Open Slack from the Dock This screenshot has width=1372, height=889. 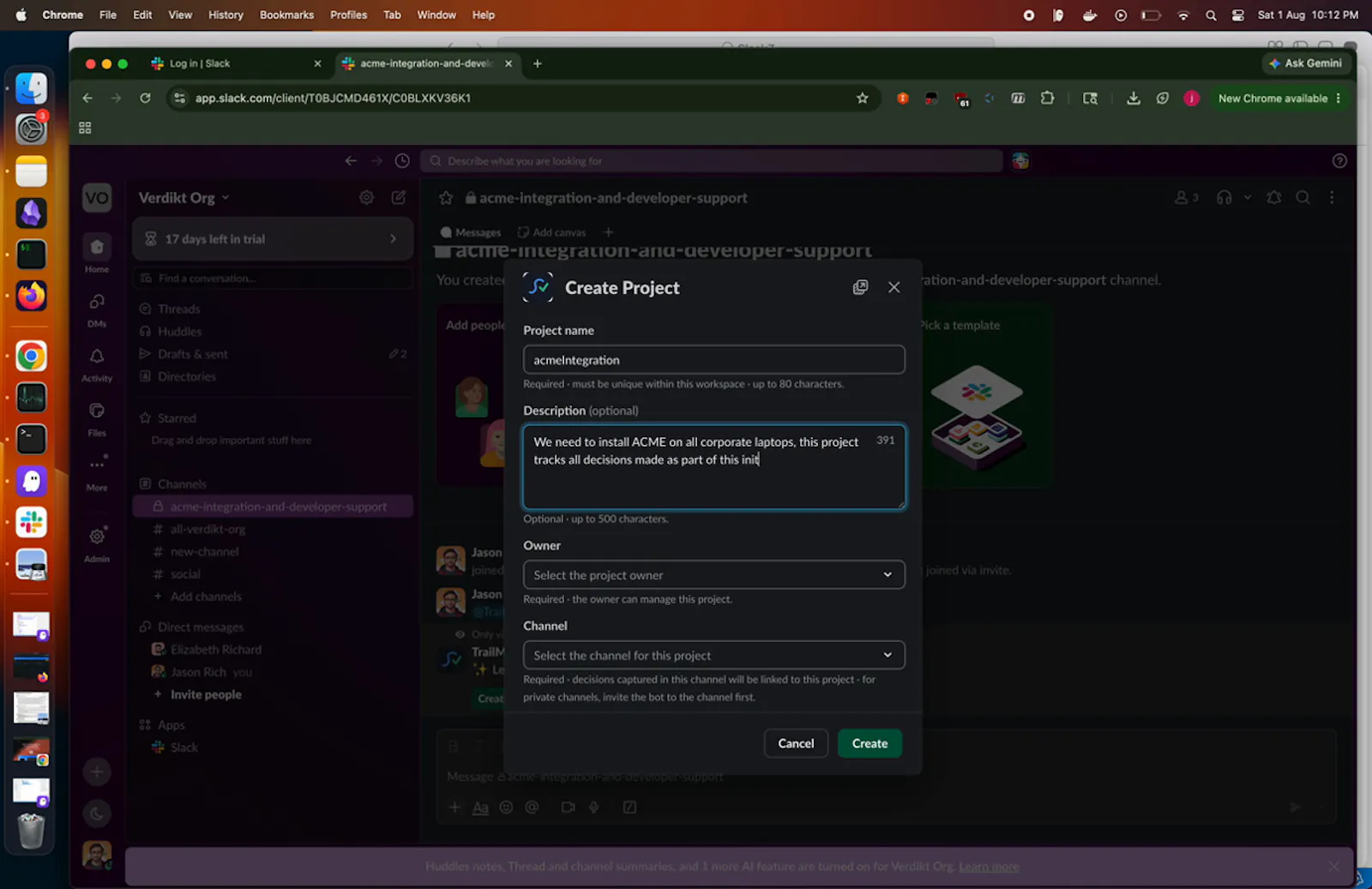(32, 522)
